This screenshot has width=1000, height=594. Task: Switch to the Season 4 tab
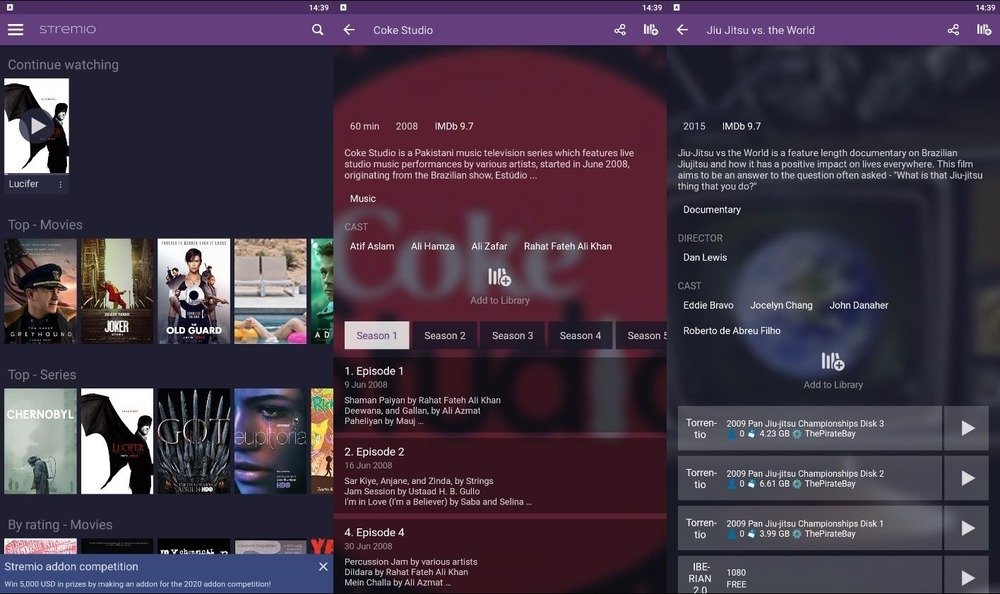[x=580, y=336]
